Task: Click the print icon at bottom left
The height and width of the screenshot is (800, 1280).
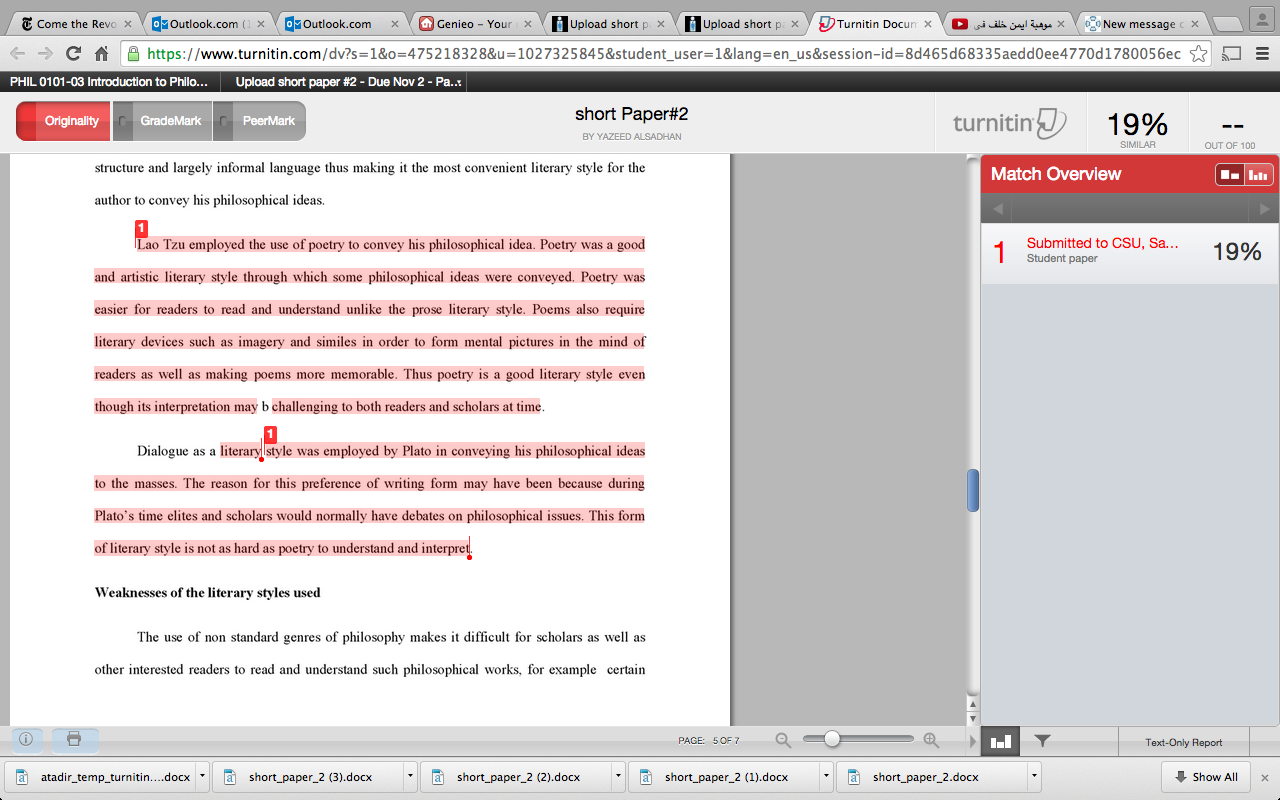Action: coord(74,740)
